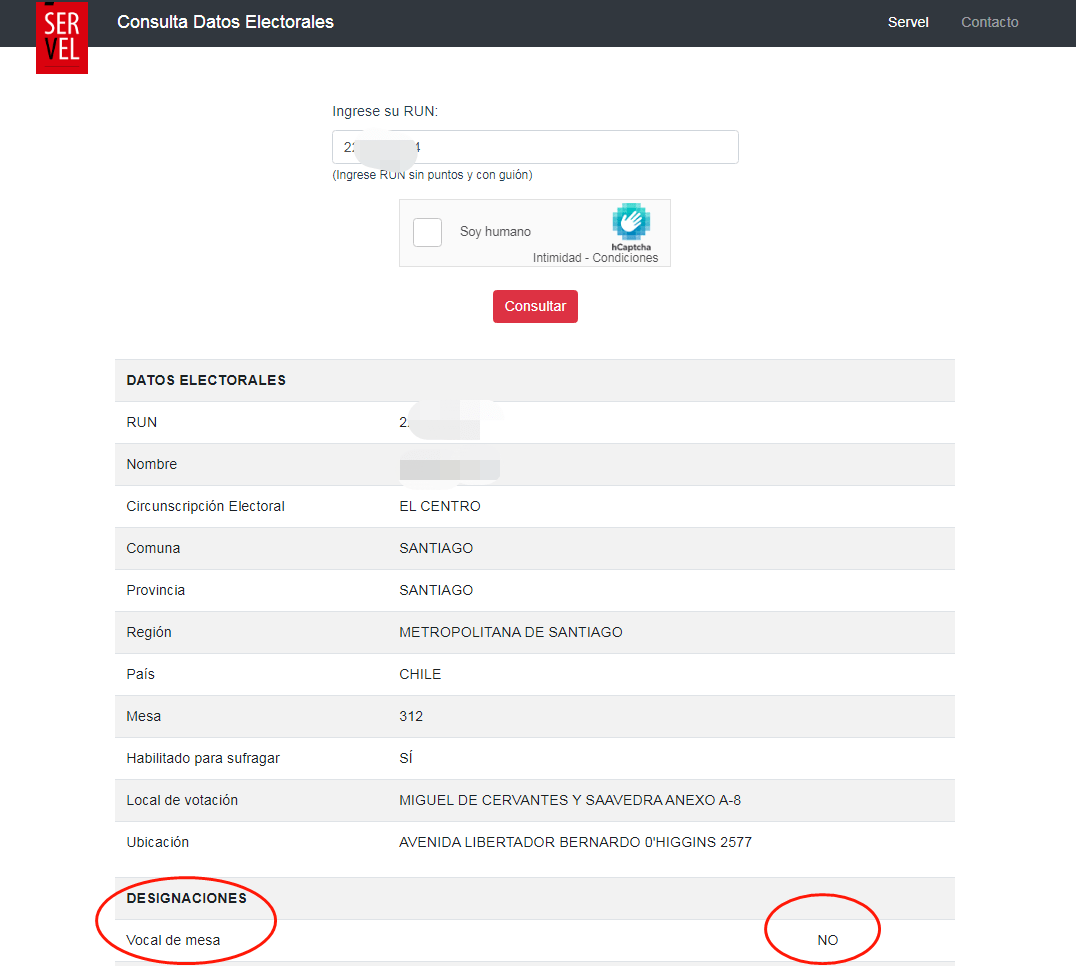Focus the RUN input field
Viewport: 1076px width, 966px height.
point(535,147)
